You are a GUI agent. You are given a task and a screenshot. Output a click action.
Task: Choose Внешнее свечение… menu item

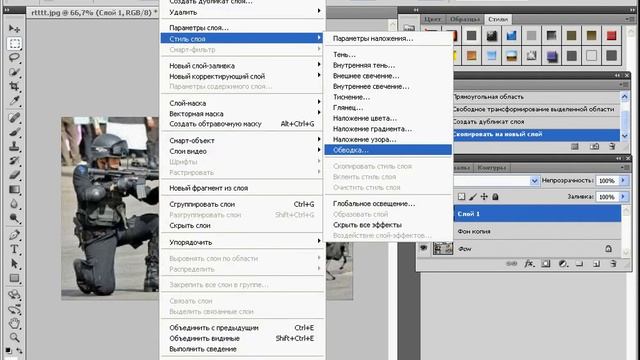pos(388,76)
